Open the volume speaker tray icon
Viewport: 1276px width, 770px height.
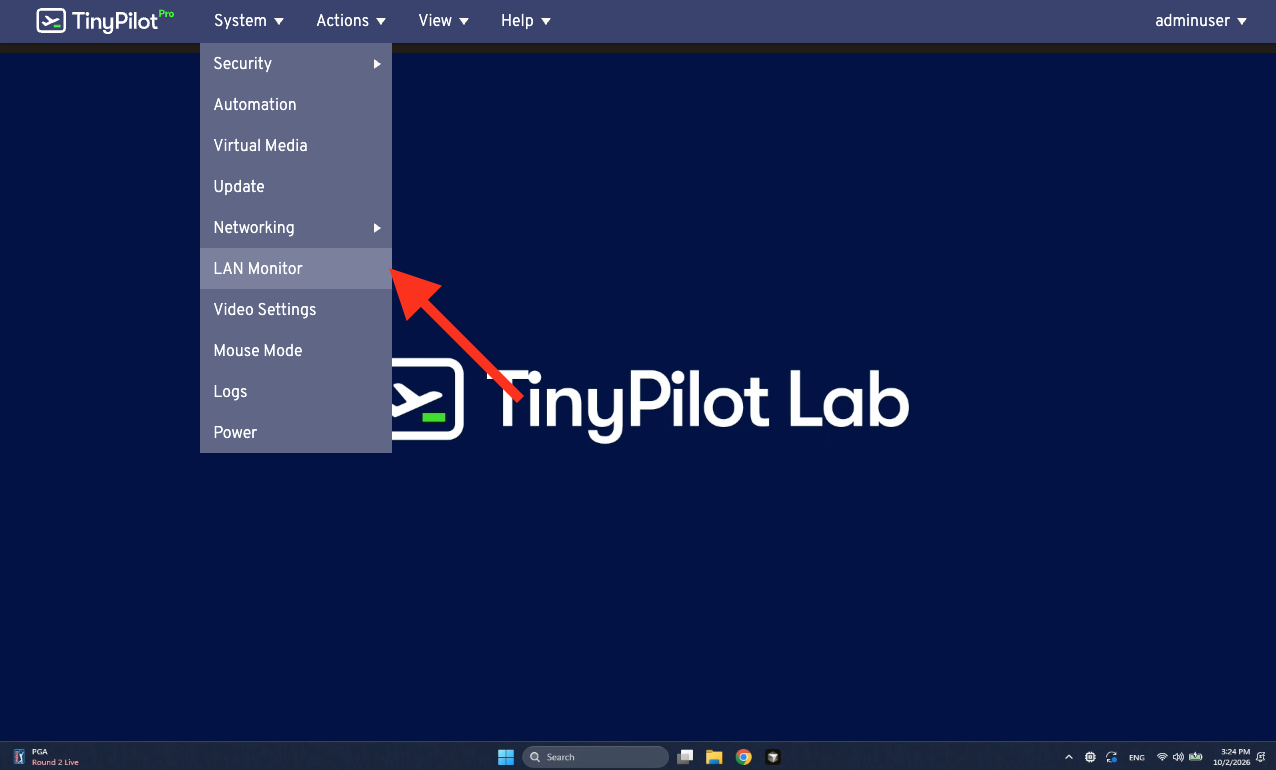click(x=1178, y=757)
